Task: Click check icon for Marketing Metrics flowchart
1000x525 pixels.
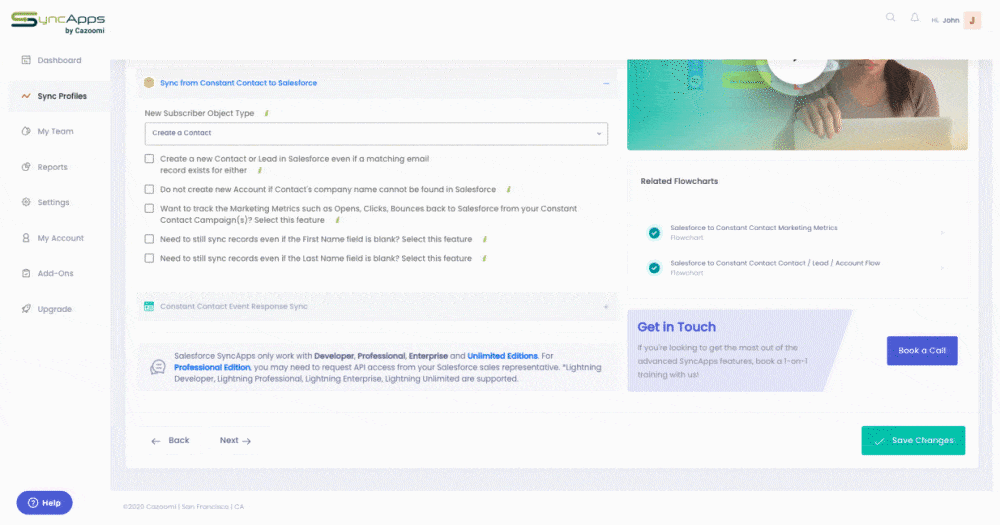Action: coord(654,233)
